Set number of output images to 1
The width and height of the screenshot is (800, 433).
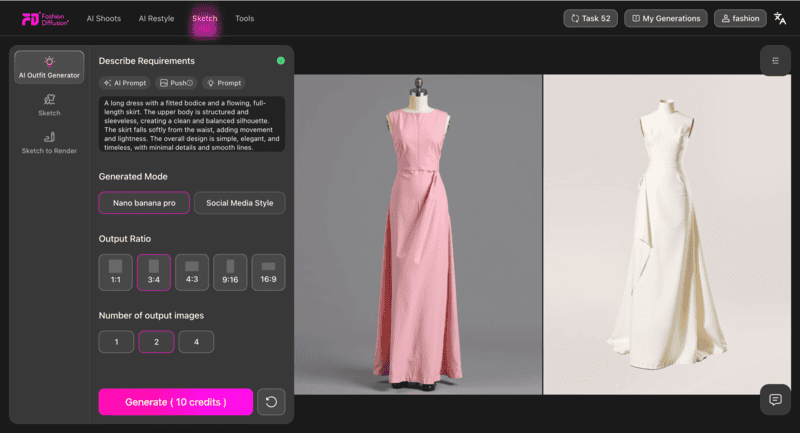click(116, 342)
